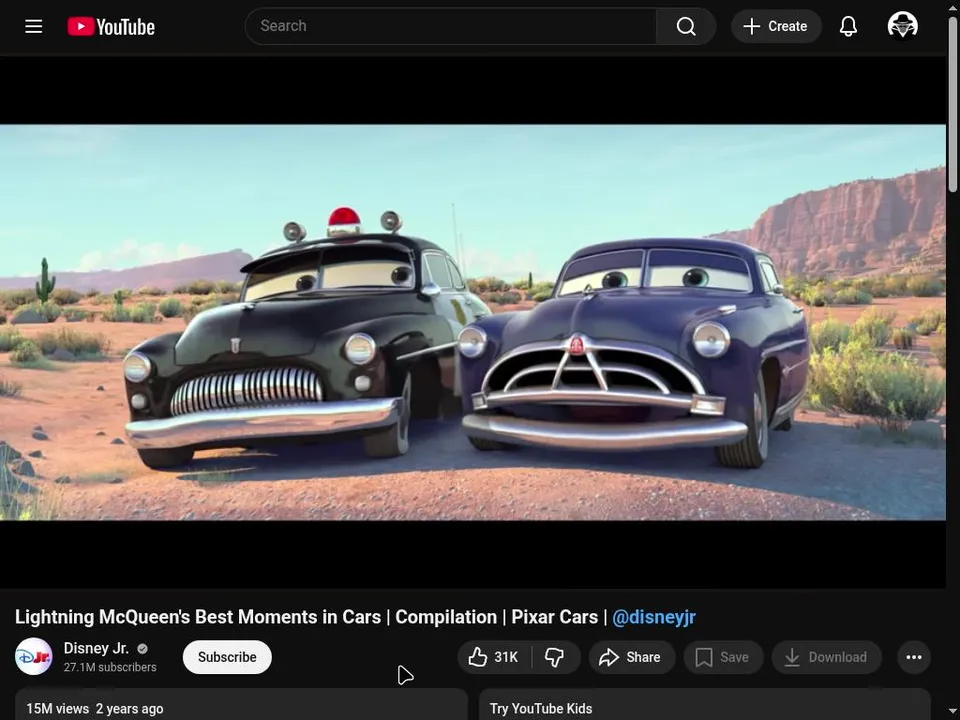The width and height of the screenshot is (960, 720).
Task: Open the hamburger guide menu
Action: [34, 26]
